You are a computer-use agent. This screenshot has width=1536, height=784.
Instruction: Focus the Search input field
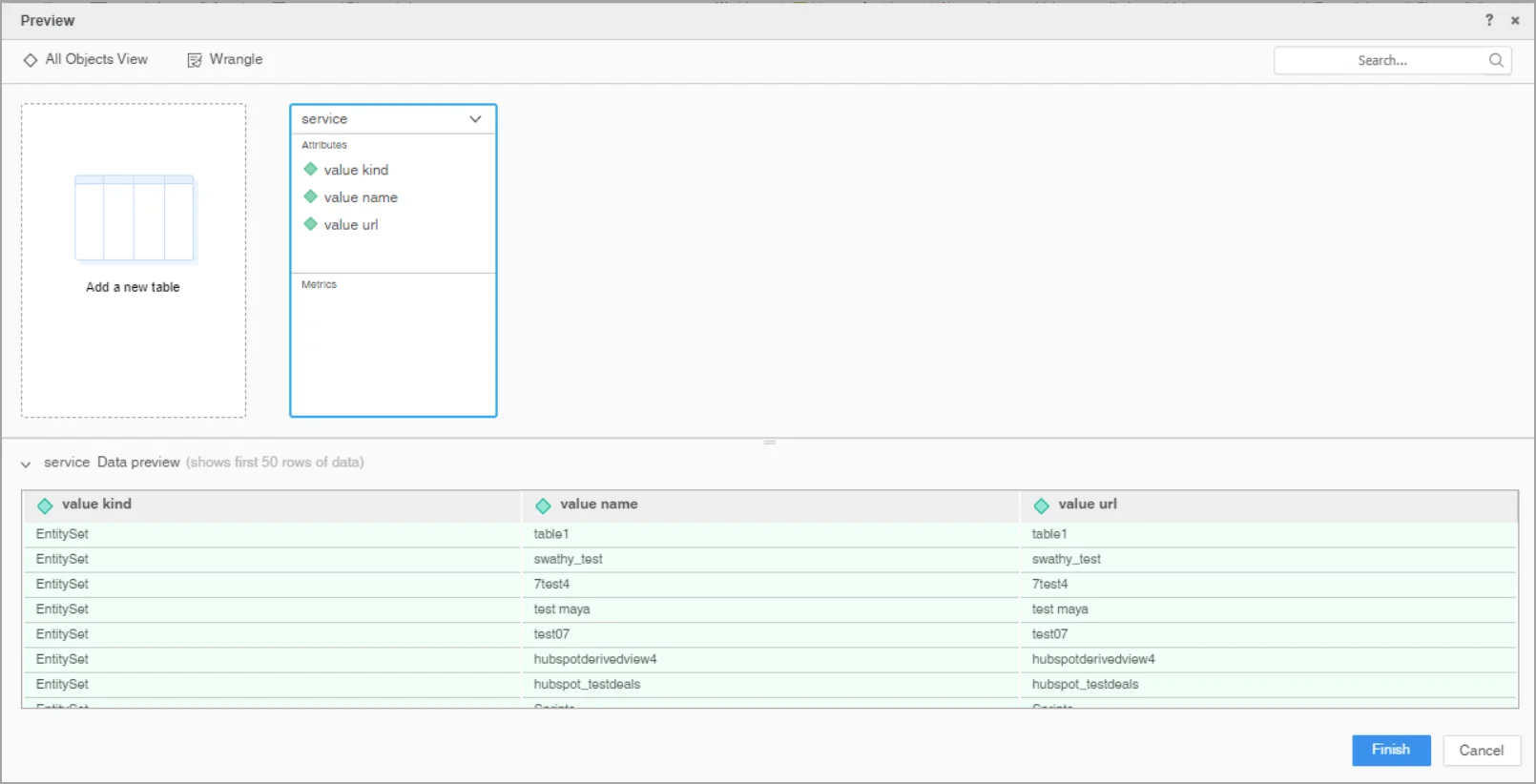(x=1381, y=60)
